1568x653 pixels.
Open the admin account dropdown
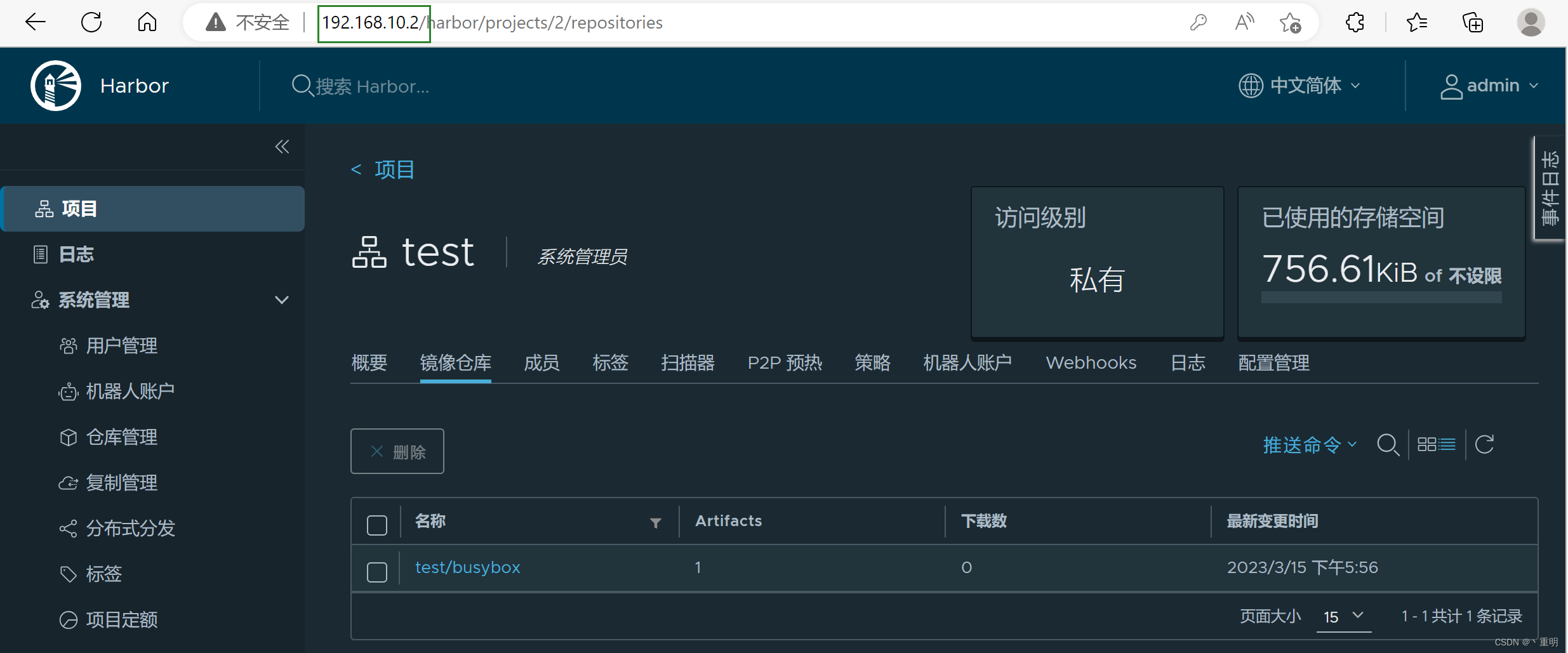click(1489, 86)
